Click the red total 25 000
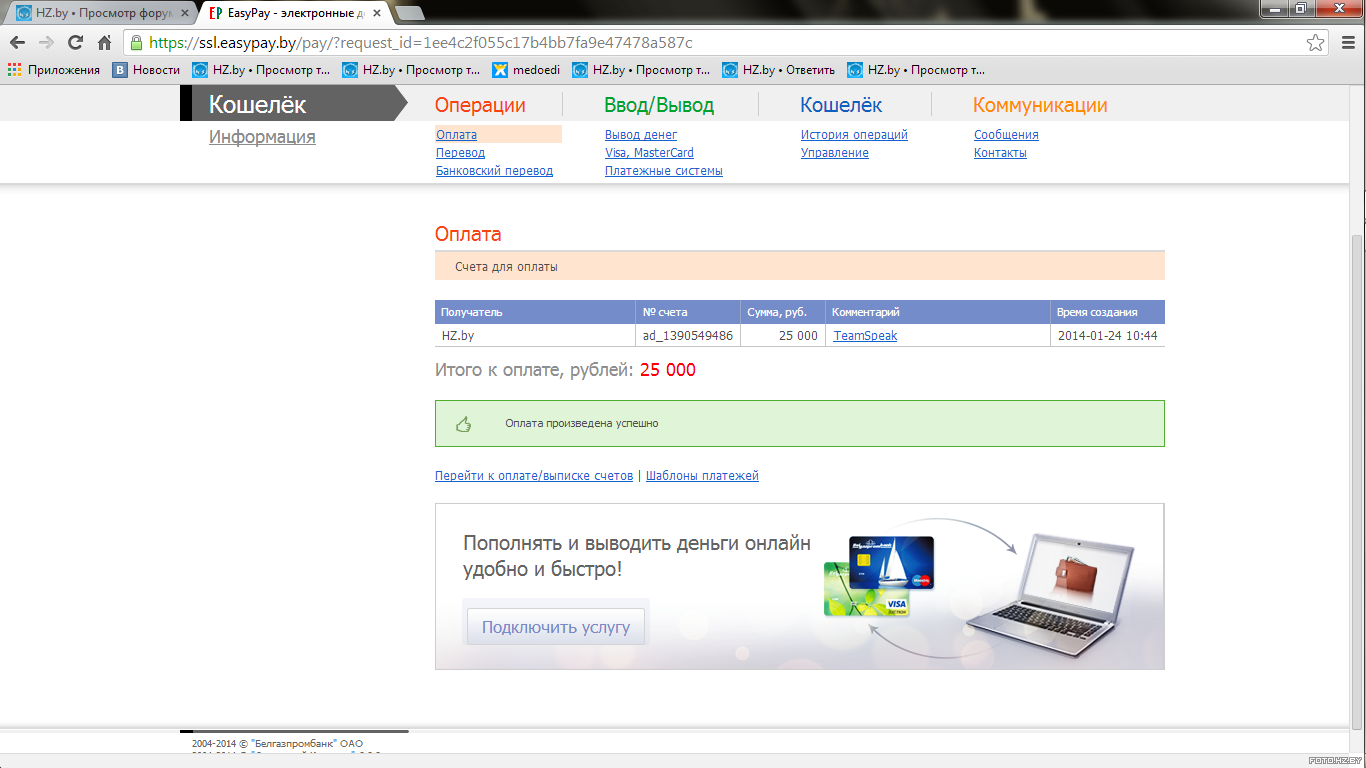 [668, 370]
